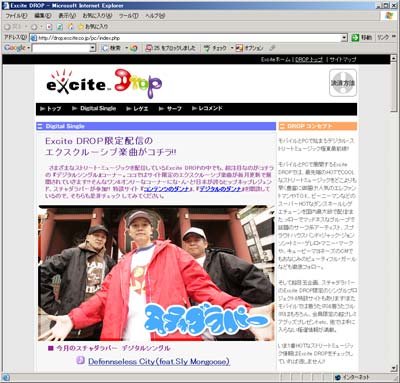Select the Surf (サーフ) nav tab
The image size is (400, 383).
pos(170,109)
